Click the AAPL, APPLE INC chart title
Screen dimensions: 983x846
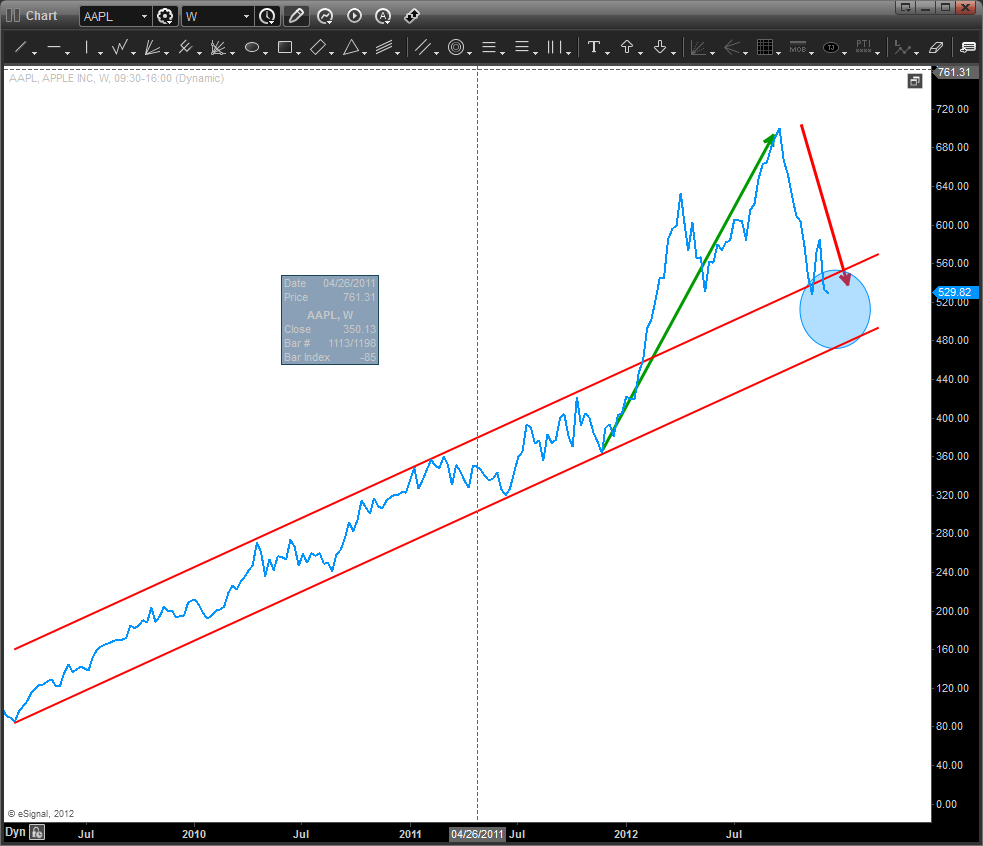(x=117, y=78)
